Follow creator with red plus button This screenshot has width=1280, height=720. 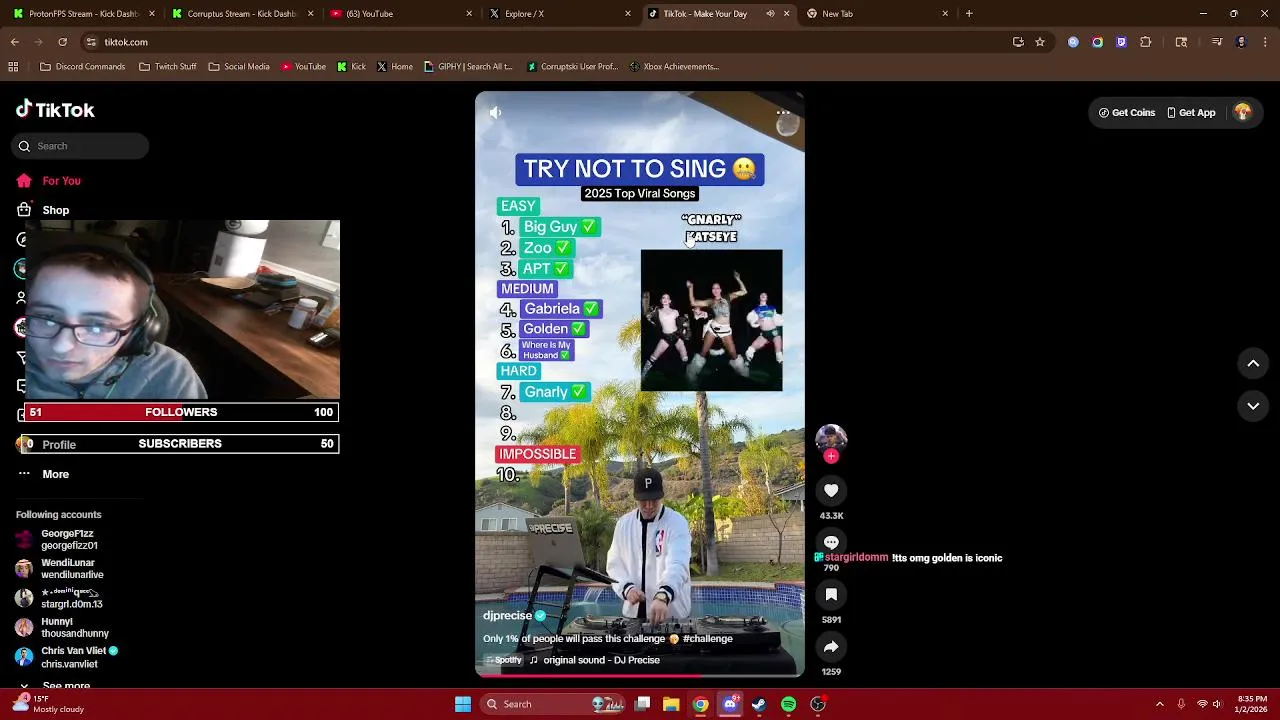click(831, 456)
